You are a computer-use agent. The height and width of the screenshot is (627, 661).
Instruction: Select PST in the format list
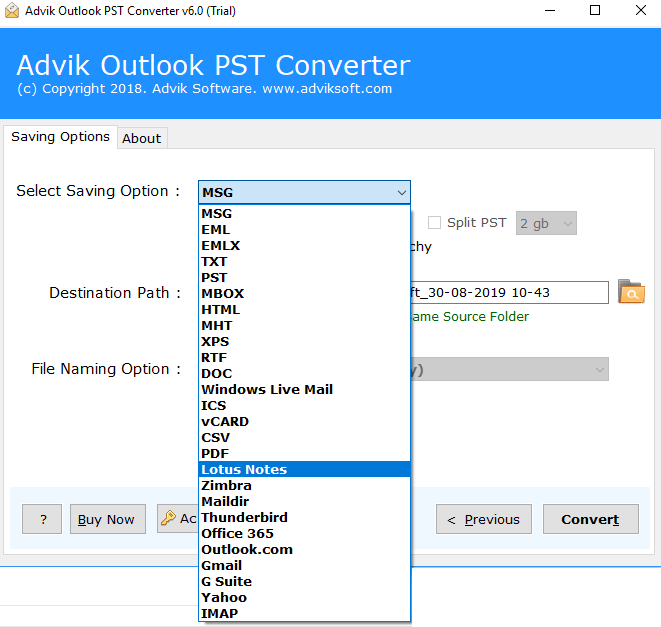coord(304,277)
